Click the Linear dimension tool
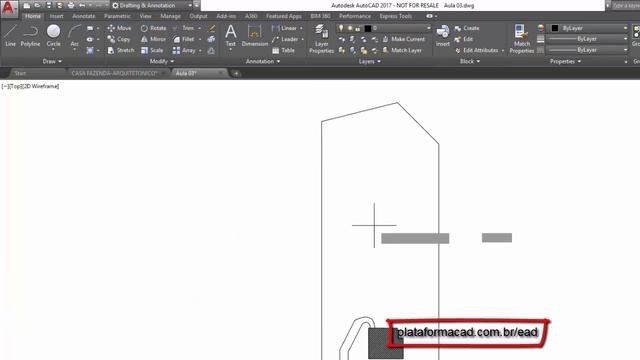640x360 pixels. 284,28
